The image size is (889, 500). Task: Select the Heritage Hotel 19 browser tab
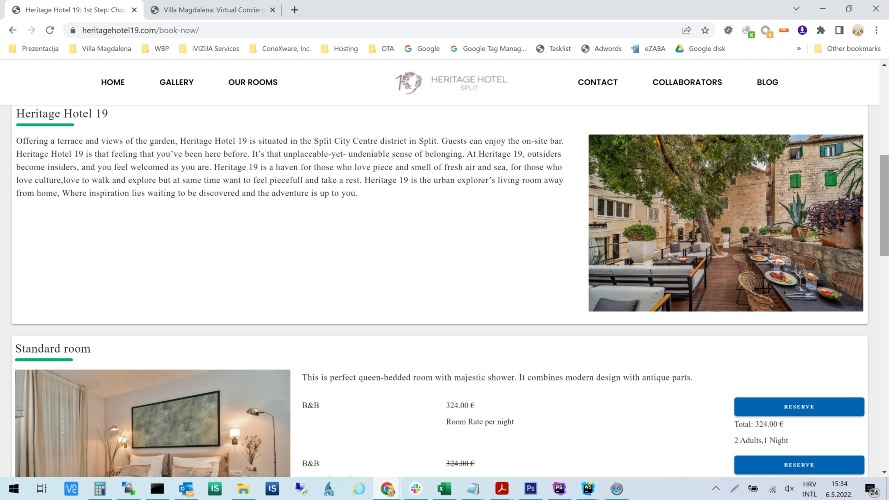(x=75, y=10)
